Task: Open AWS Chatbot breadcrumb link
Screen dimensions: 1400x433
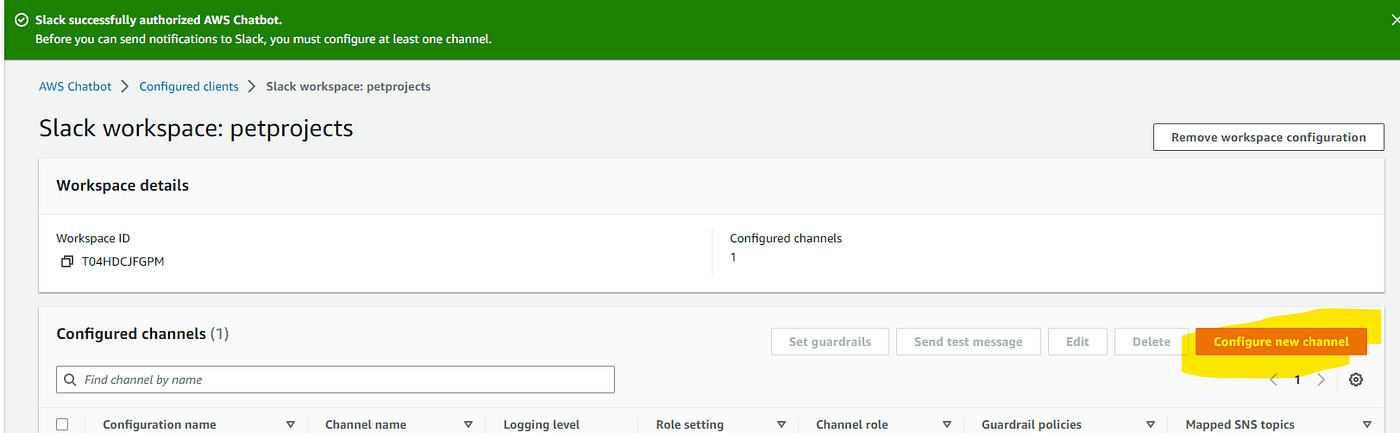Action: point(75,86)
